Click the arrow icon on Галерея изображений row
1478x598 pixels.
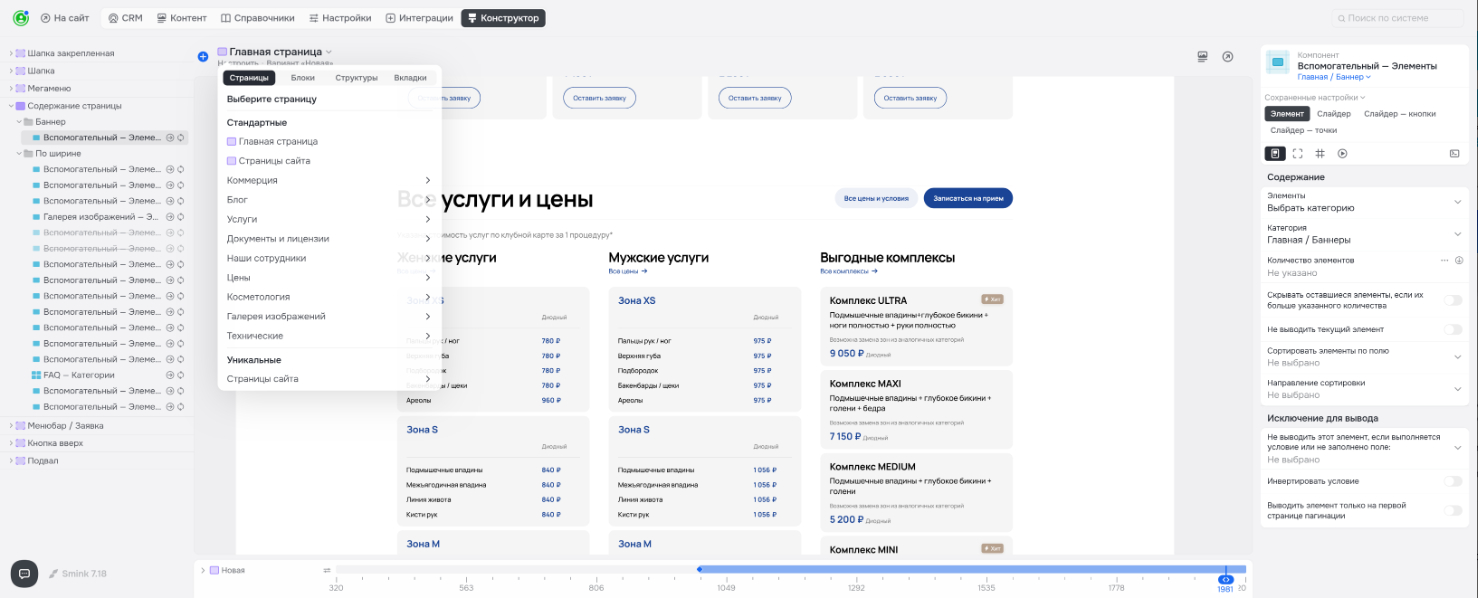(170, 217)
